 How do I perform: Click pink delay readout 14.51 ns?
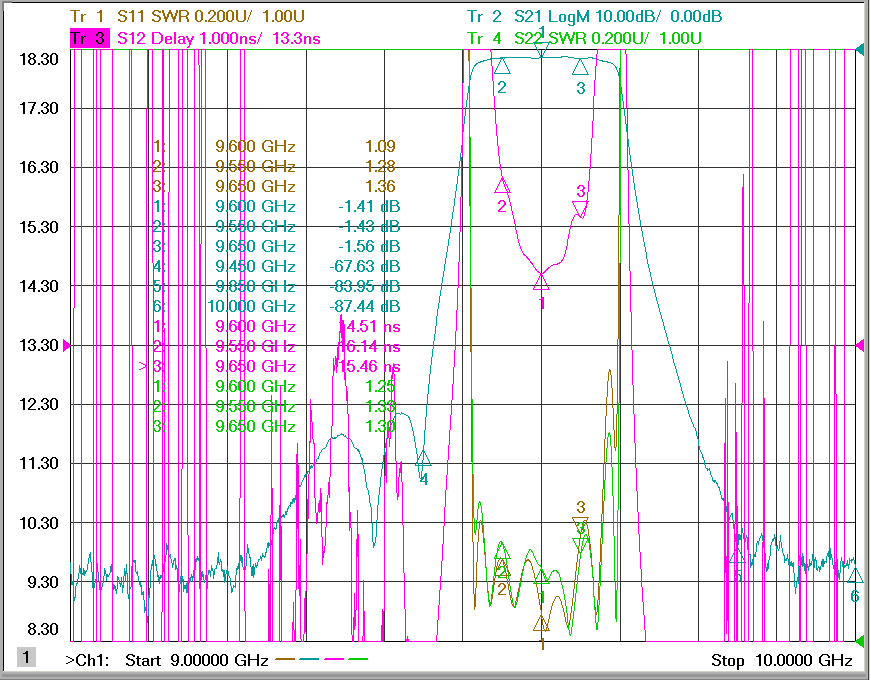[369, 326]
